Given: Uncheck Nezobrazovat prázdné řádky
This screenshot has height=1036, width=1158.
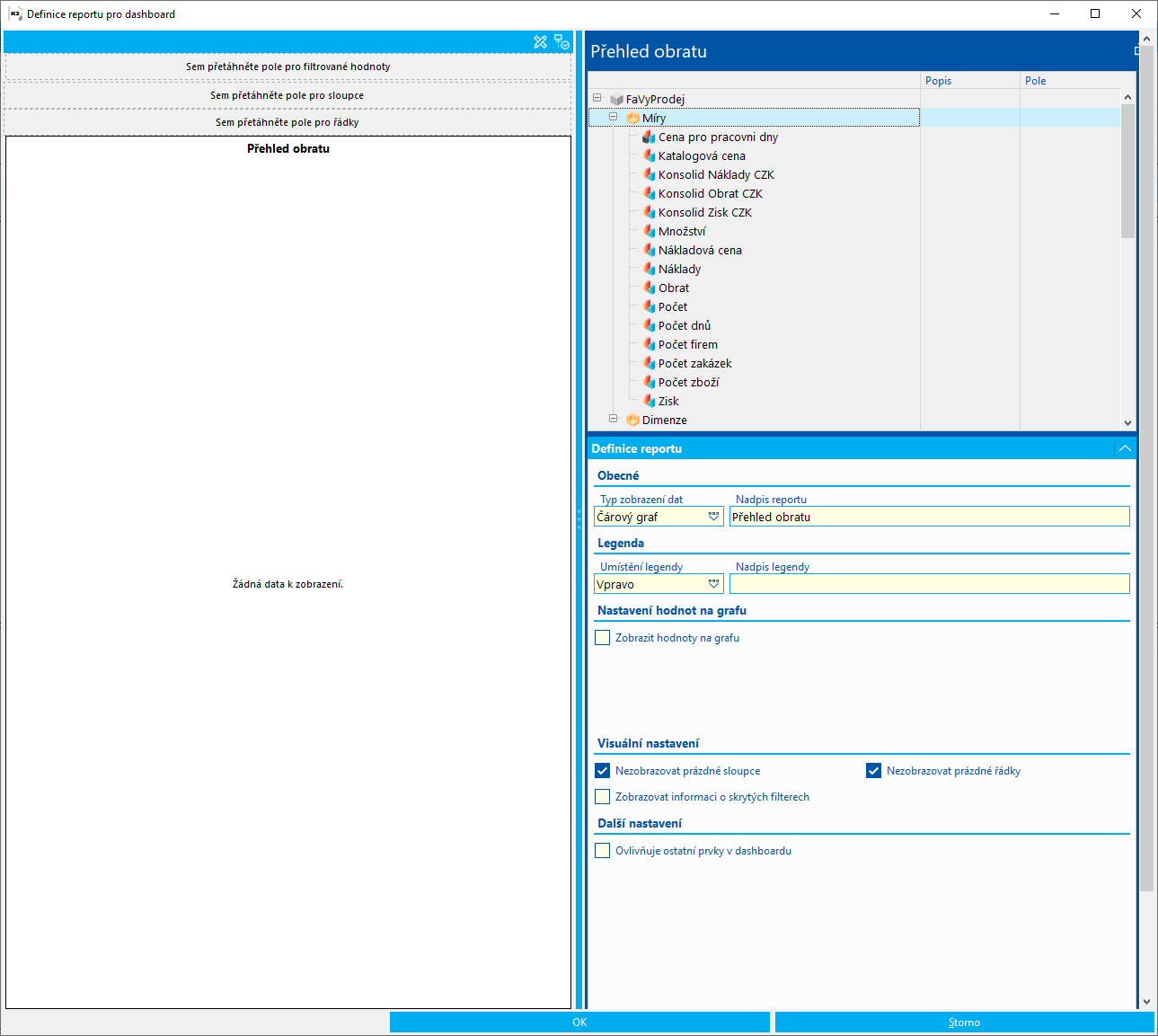Looking at the screenshot, I should pyautogui.click(x=873, y=771).
